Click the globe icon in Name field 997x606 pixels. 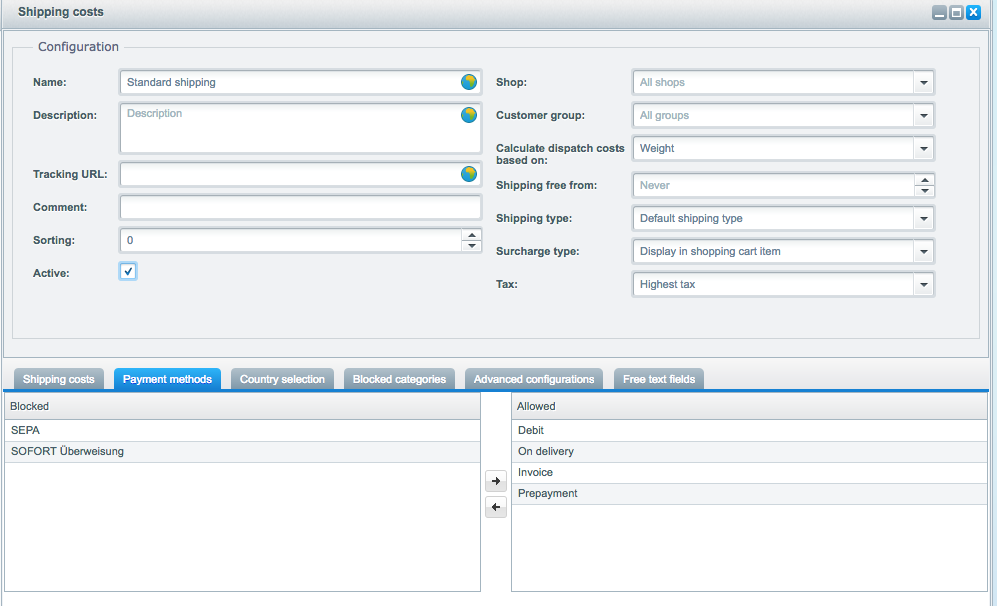point(468,82)
